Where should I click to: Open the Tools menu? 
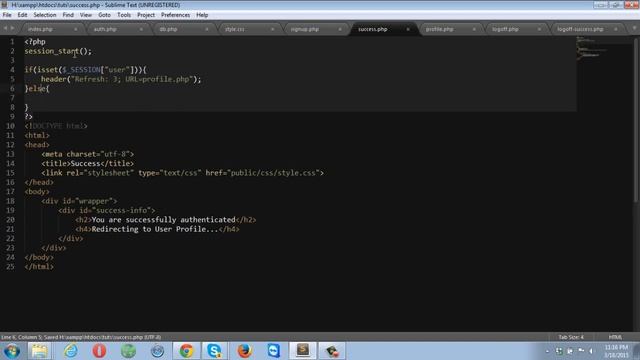pos(124,15)
